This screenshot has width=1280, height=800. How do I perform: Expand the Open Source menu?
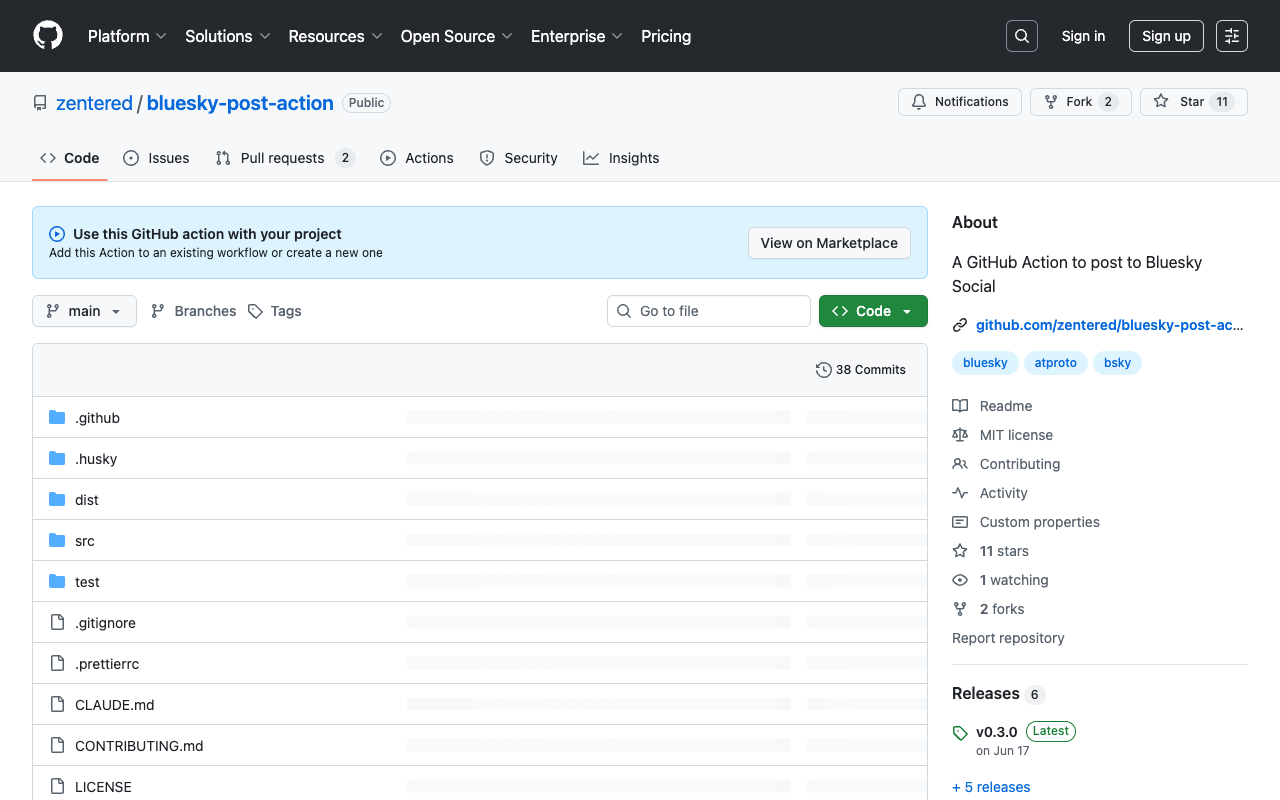[456, 36]
